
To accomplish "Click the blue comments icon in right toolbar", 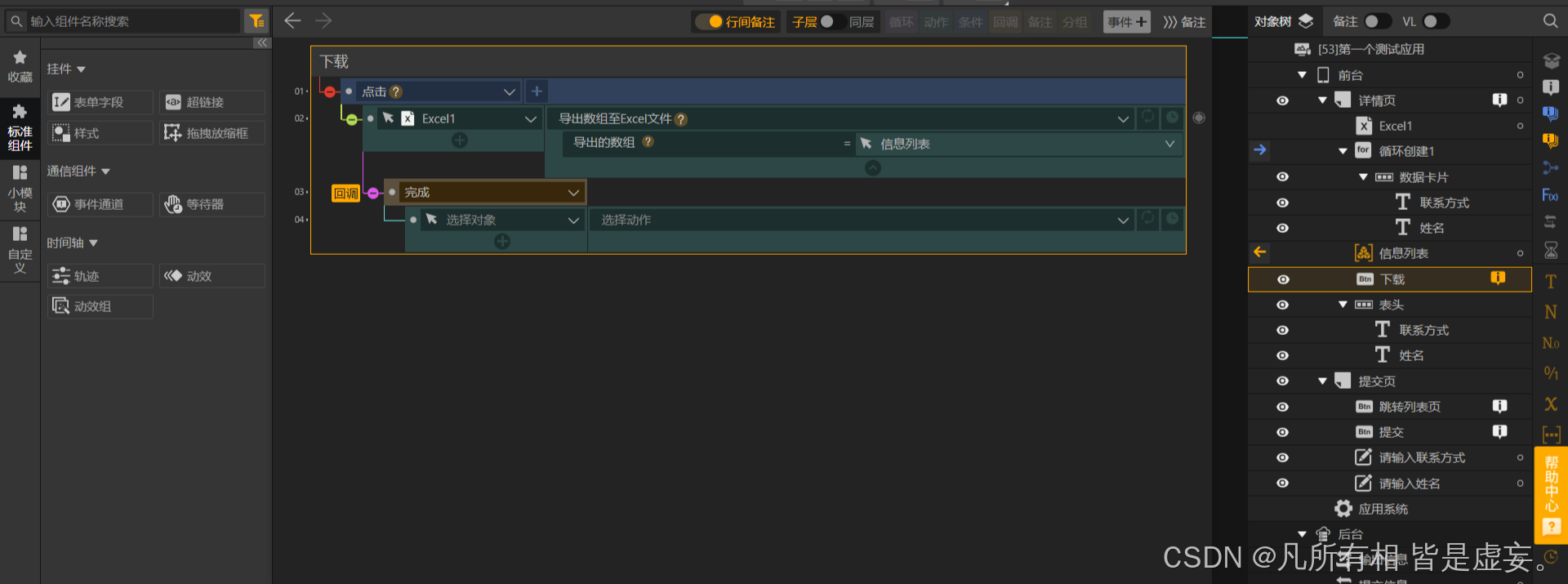I will click(x=1550, y=114).
